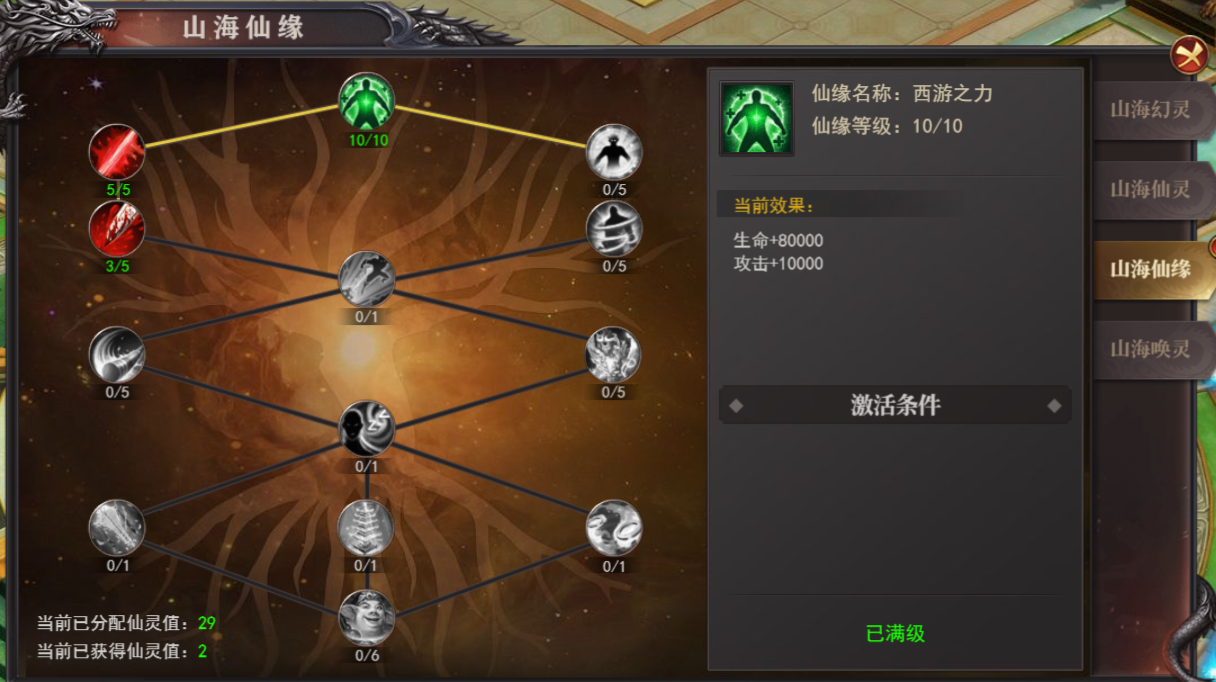The width and height of the screenshot is (1216, 682).
Task: Select the feather node at bottom left
Action: 117,528
